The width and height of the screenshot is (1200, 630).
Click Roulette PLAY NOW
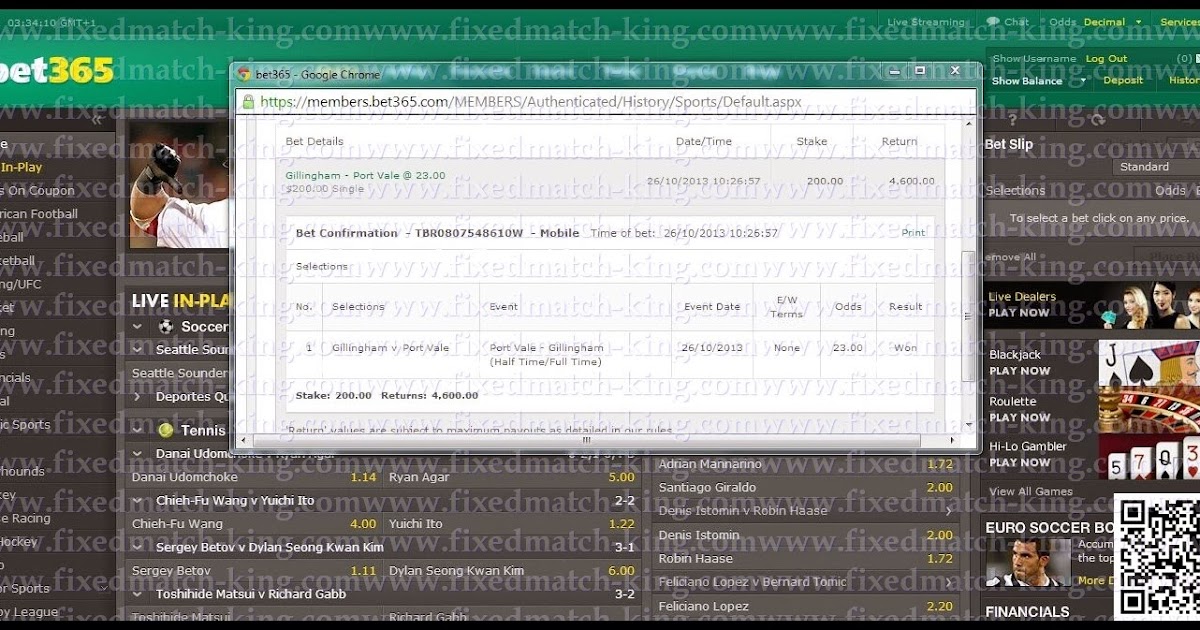click(x=1019, y=417)
